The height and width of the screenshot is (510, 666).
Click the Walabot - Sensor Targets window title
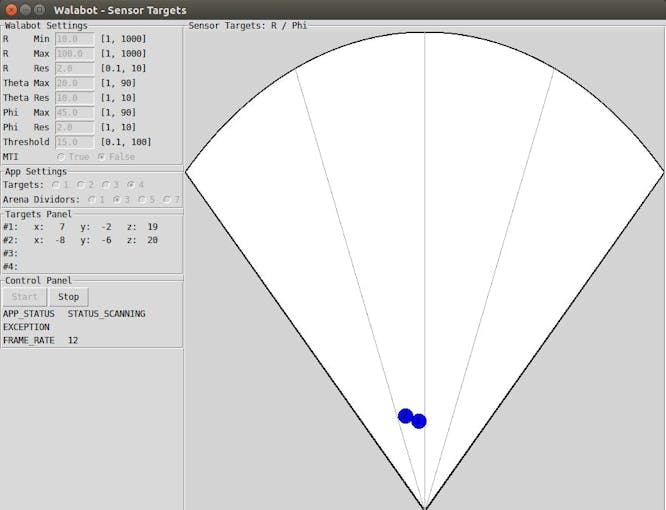(x=120, y=10)
